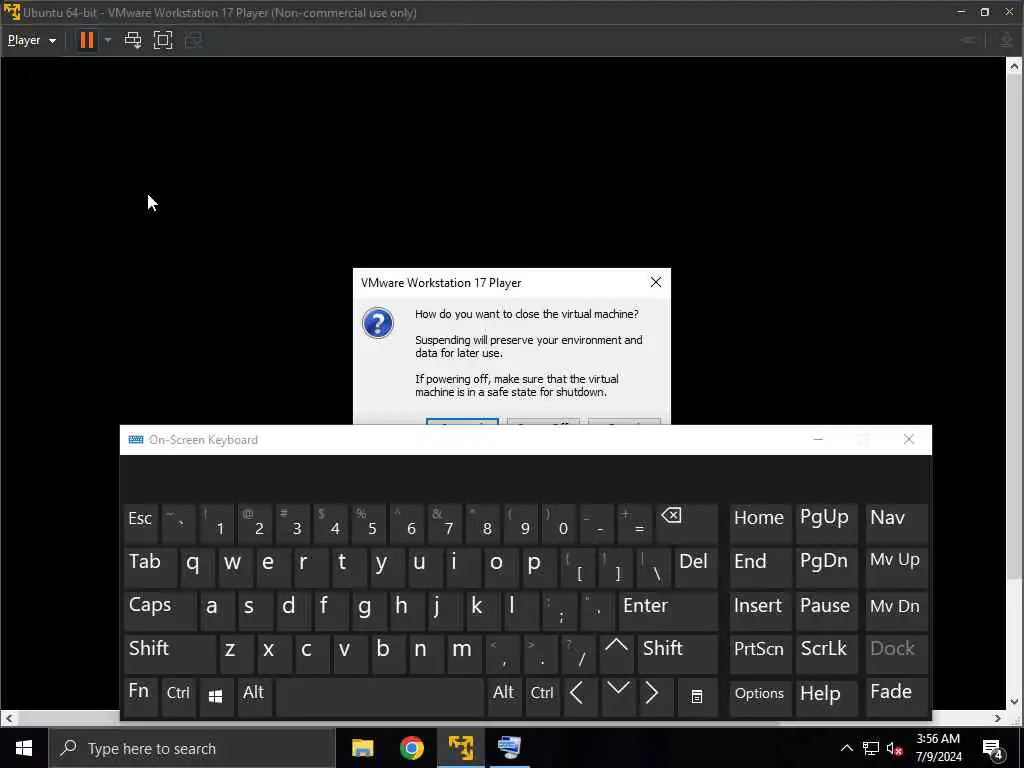Open Help on the On-Screen Keyboard

825,697
